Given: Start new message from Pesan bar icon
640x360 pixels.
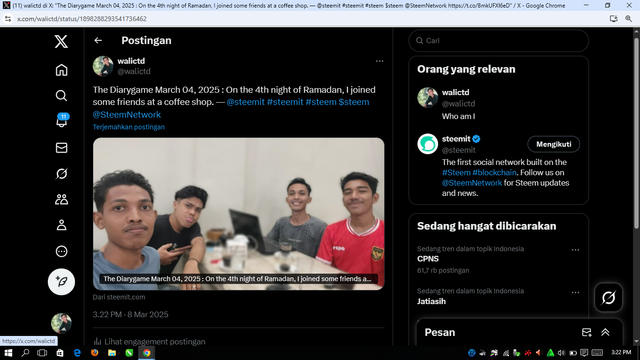Looking at the screenshot, I should pyautogui.click(x=586, y=332).
